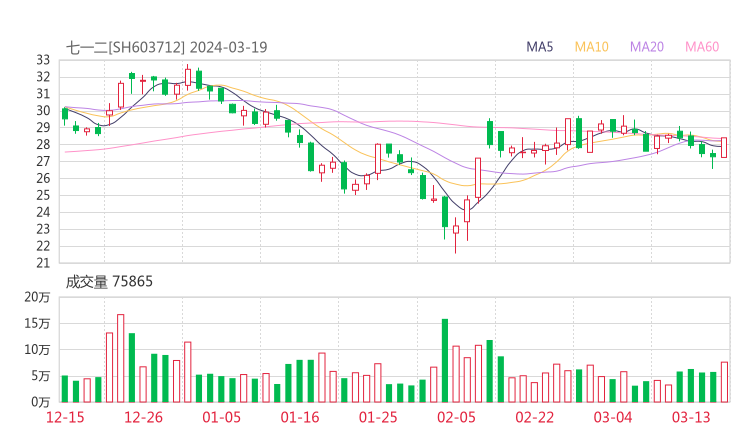Click the stock title 七一二[SH603712] 2024-03-19
The image size is (740, 440).
pyautogui.click(x=167, y=47)
